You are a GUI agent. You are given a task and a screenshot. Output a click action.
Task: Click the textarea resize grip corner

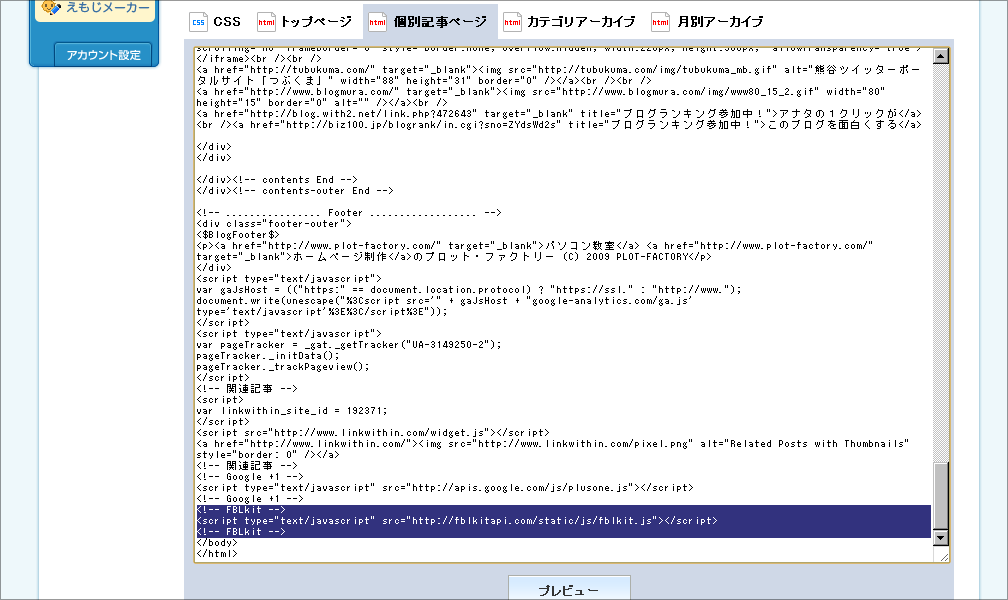pos(943,556)
